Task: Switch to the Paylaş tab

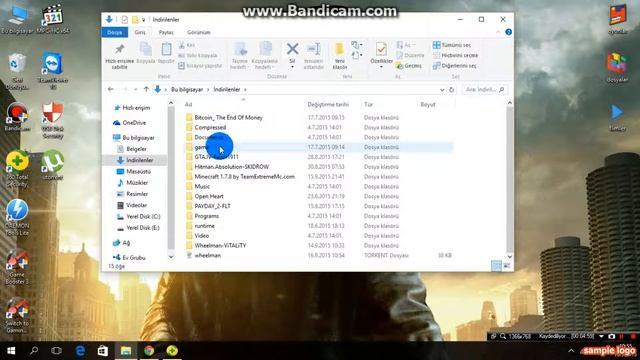Action: point(166,32)
